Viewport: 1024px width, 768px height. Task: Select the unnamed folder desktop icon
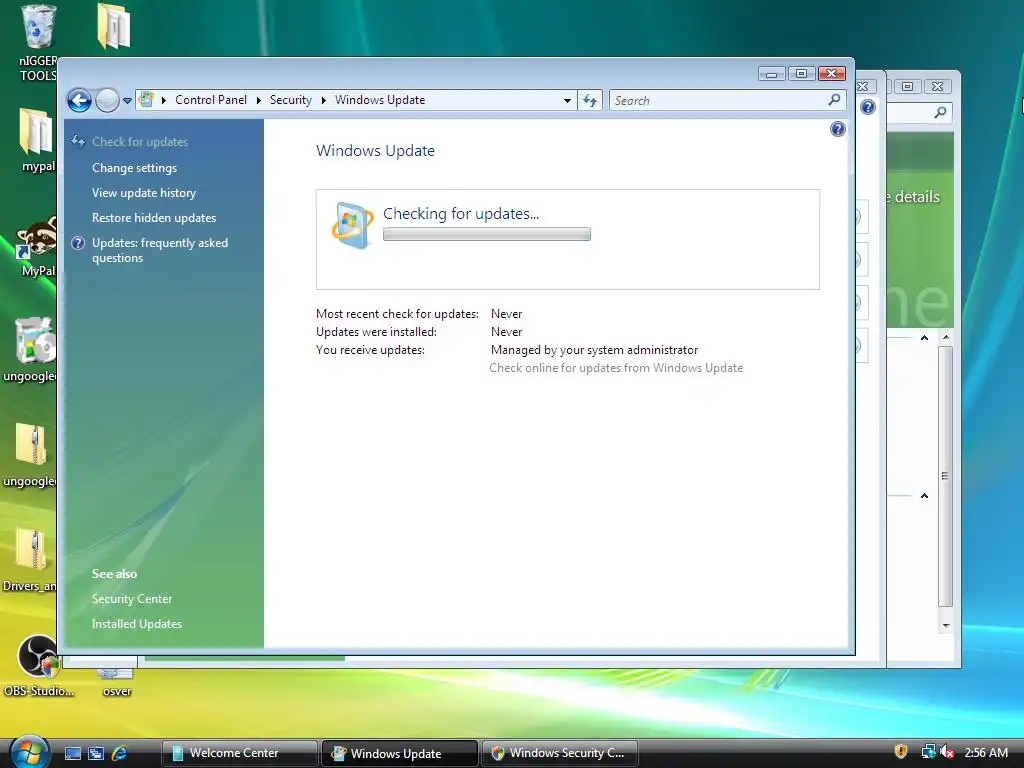(x=114, y=26)
